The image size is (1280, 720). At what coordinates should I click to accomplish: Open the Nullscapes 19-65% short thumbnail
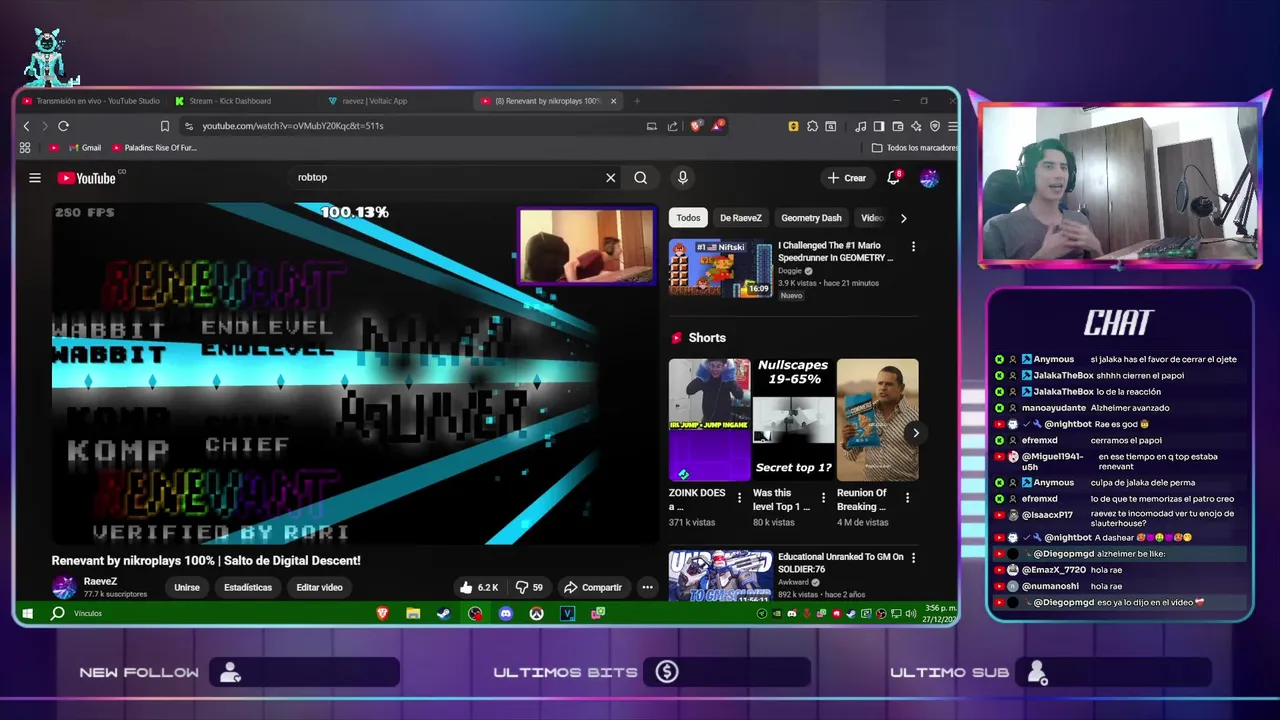(793, 420)
